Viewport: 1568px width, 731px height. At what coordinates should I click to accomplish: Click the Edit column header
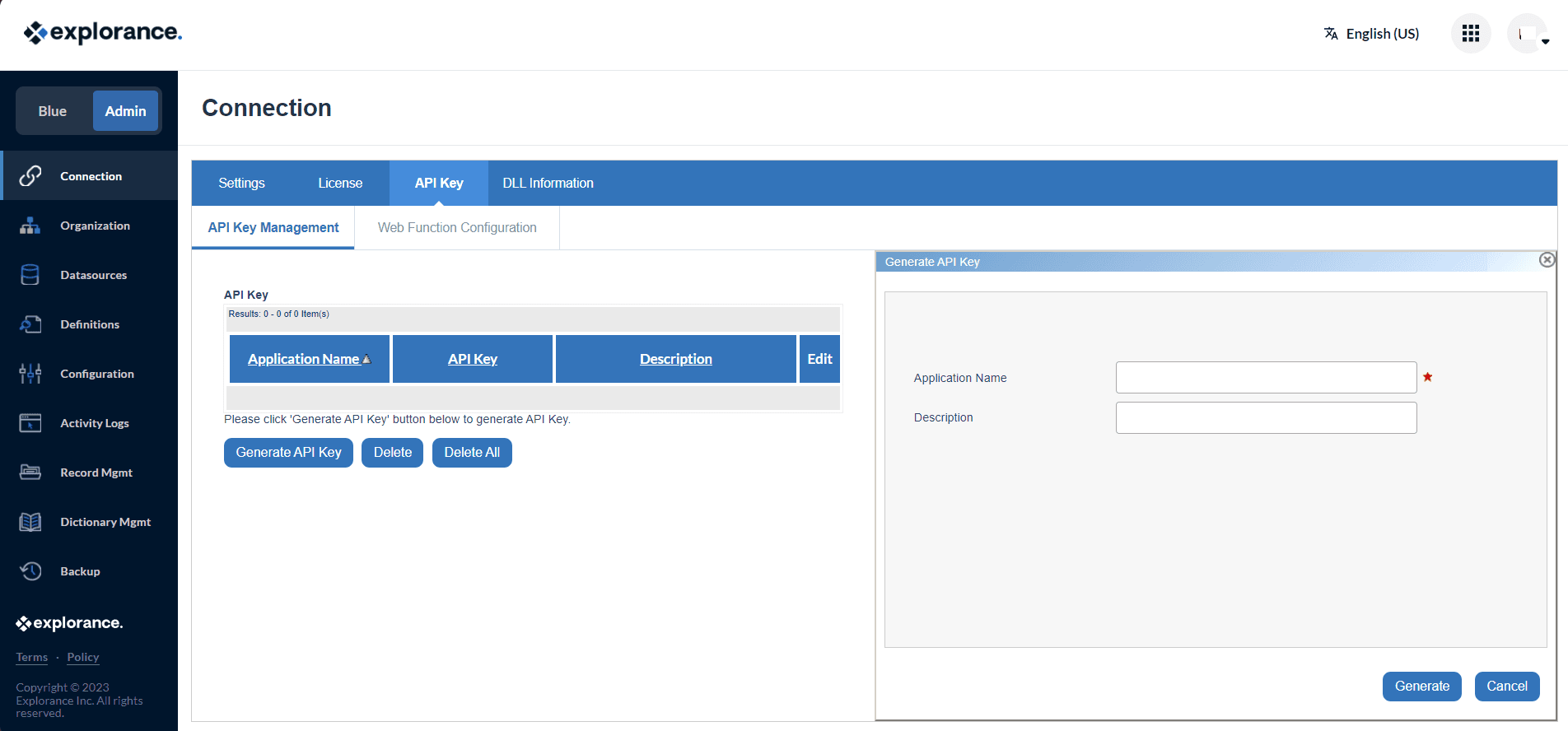[x=819, y=359]
